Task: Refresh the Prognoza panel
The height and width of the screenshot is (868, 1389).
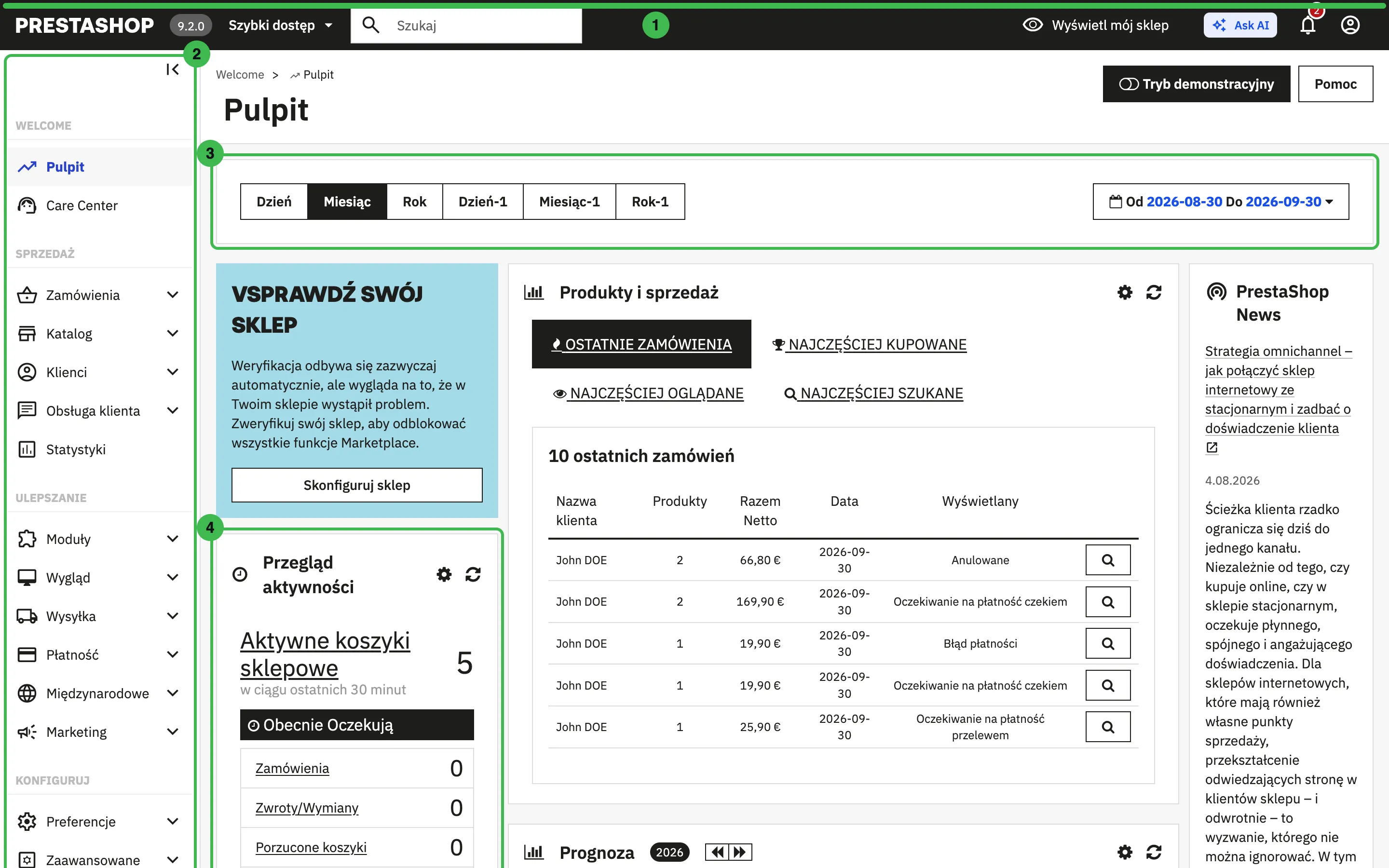Action: (x=1154, y=852)
